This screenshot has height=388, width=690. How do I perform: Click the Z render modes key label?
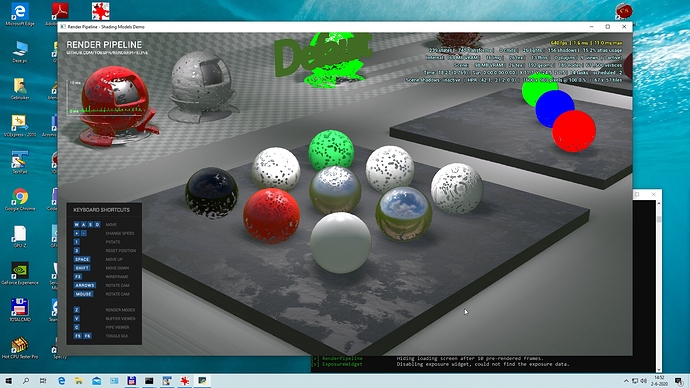77,310
